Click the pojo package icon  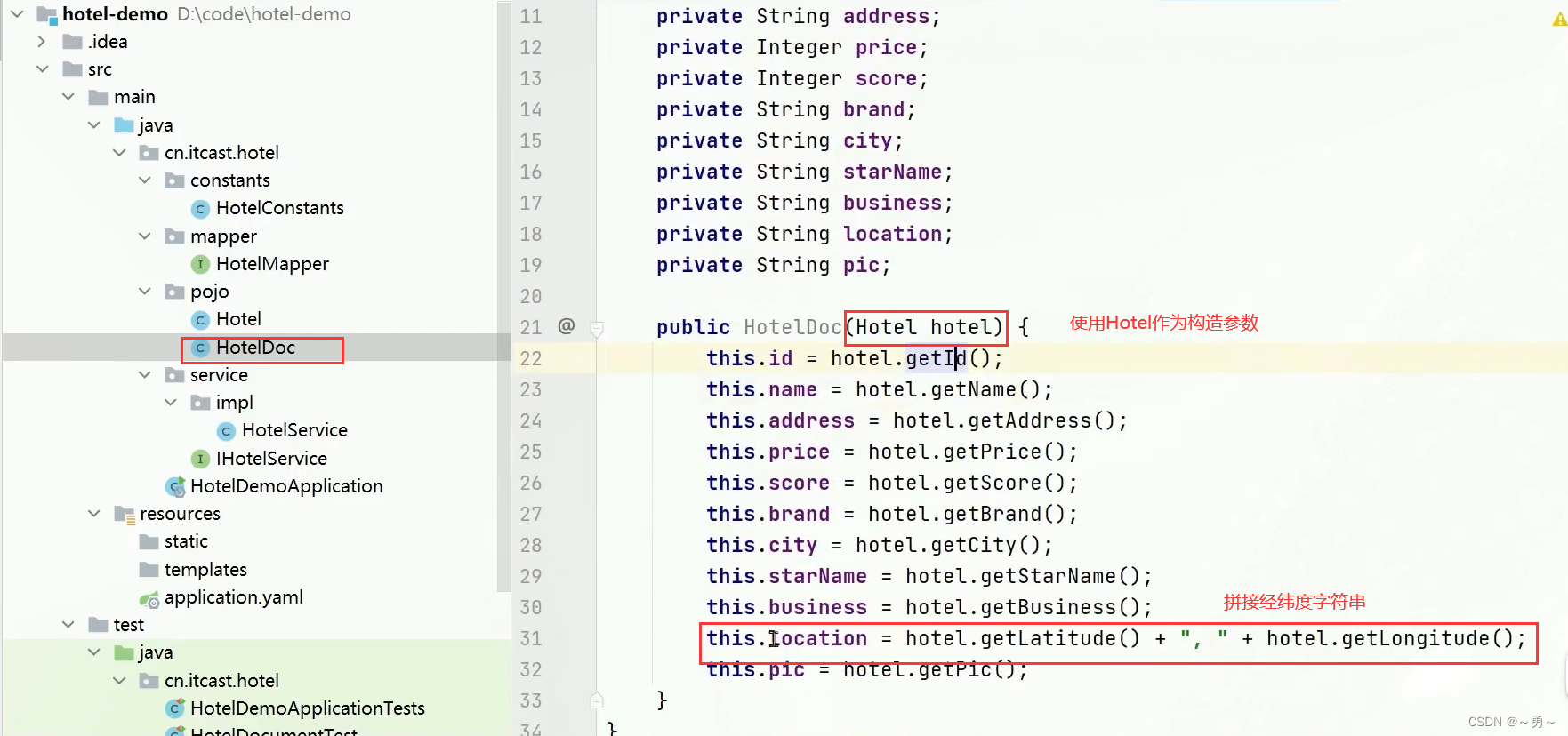click(x=175, y=292)
